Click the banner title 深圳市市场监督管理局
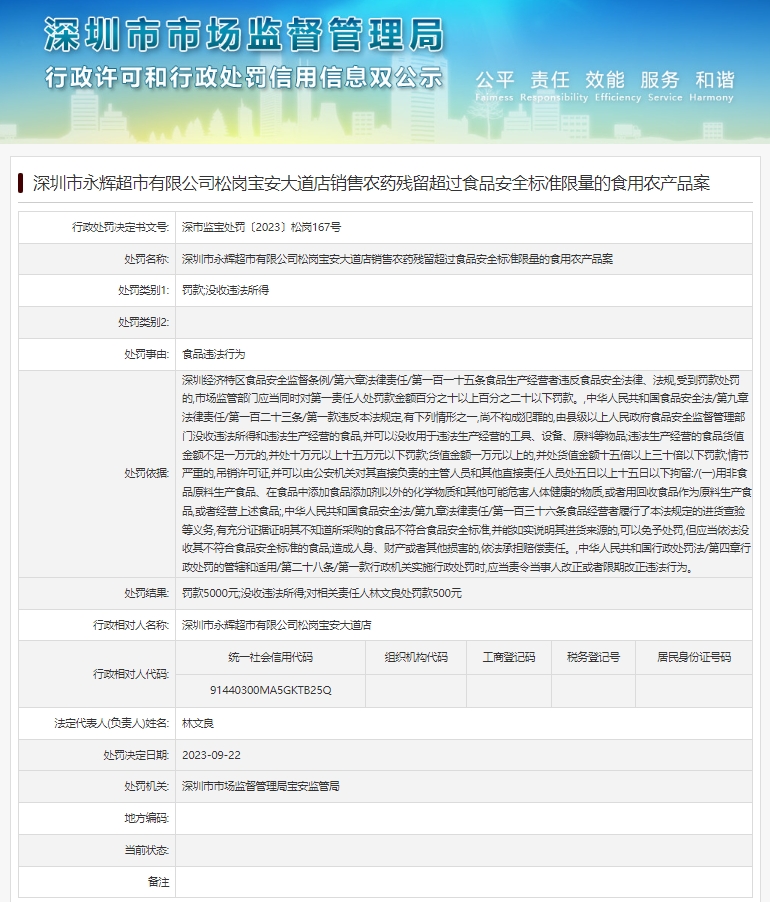The width and height of the screenshot is (770, 902). (244, 35)
